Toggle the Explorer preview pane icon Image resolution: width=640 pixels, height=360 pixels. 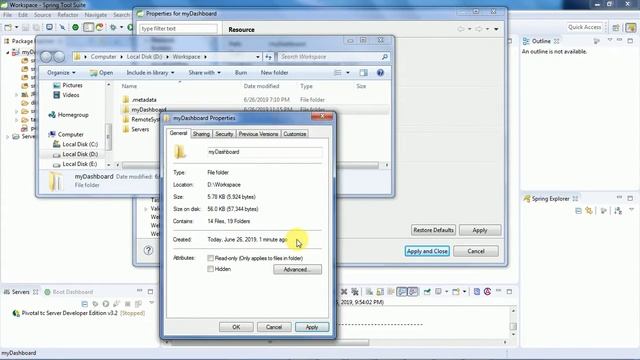tap(363, 73)
